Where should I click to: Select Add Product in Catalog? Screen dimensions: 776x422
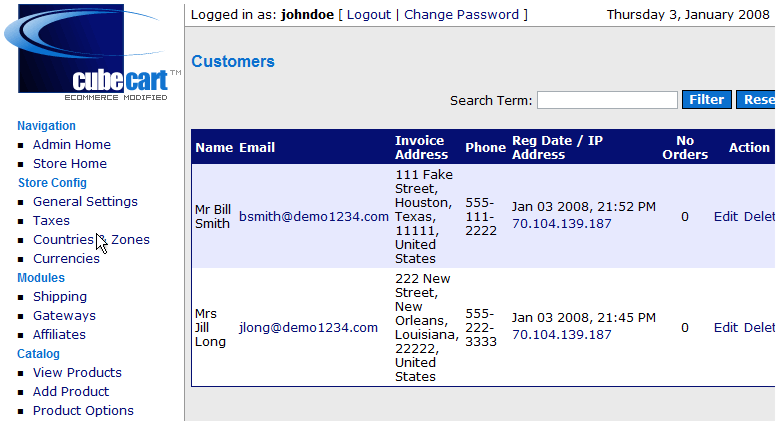tap(71, 392)
